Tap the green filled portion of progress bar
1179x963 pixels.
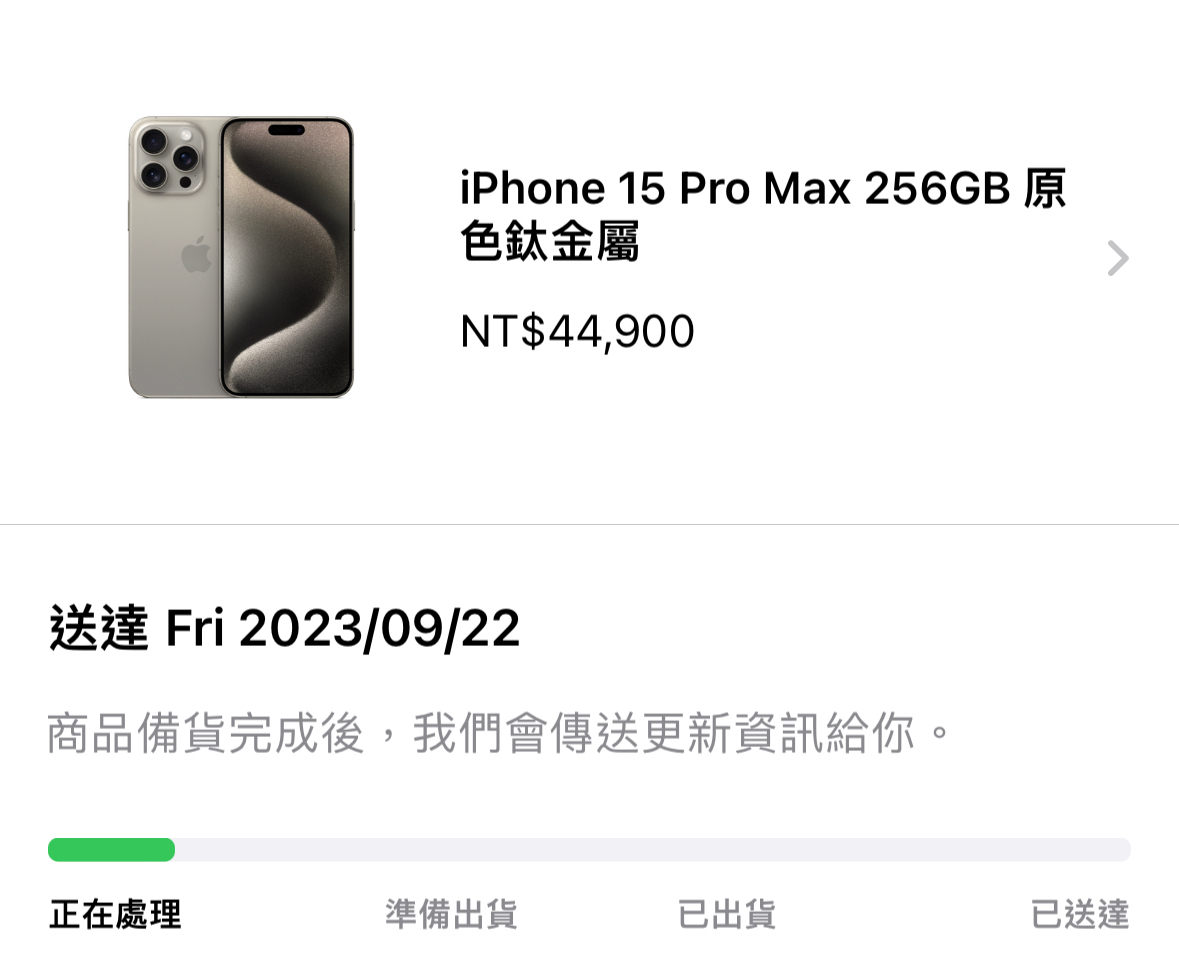111,849
